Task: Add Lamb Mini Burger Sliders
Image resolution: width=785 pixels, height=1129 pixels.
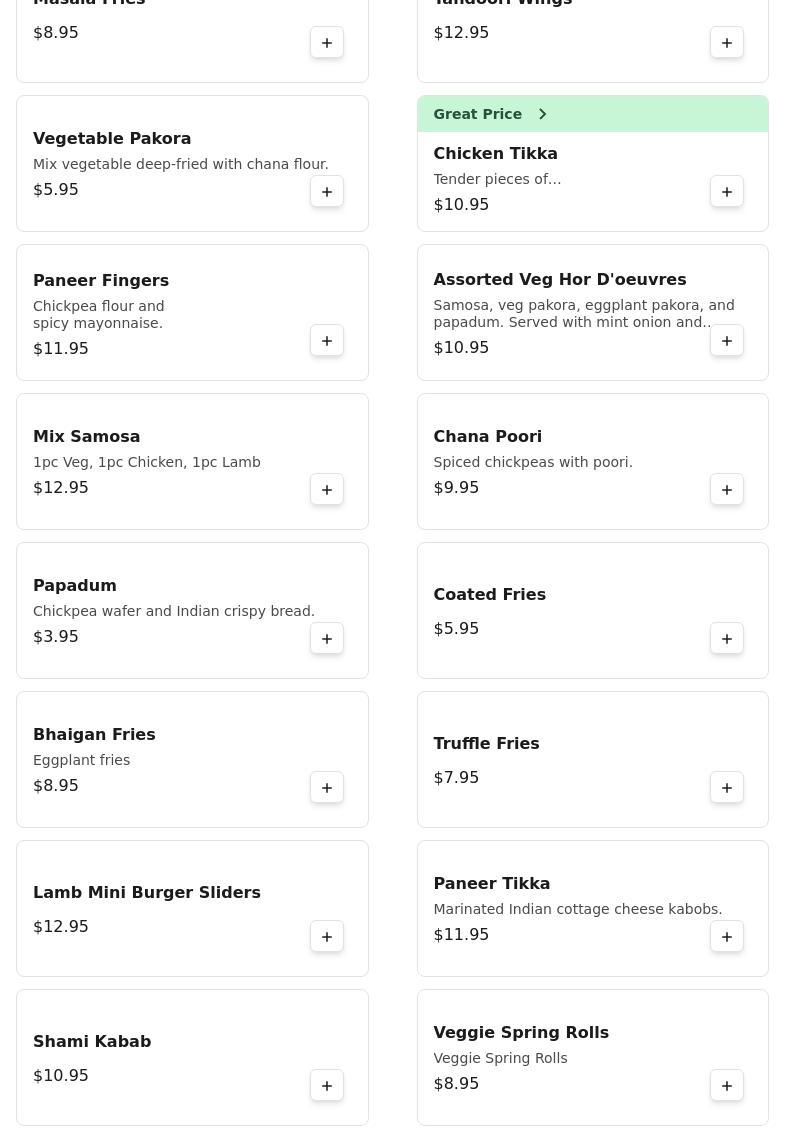Action: 327,937
